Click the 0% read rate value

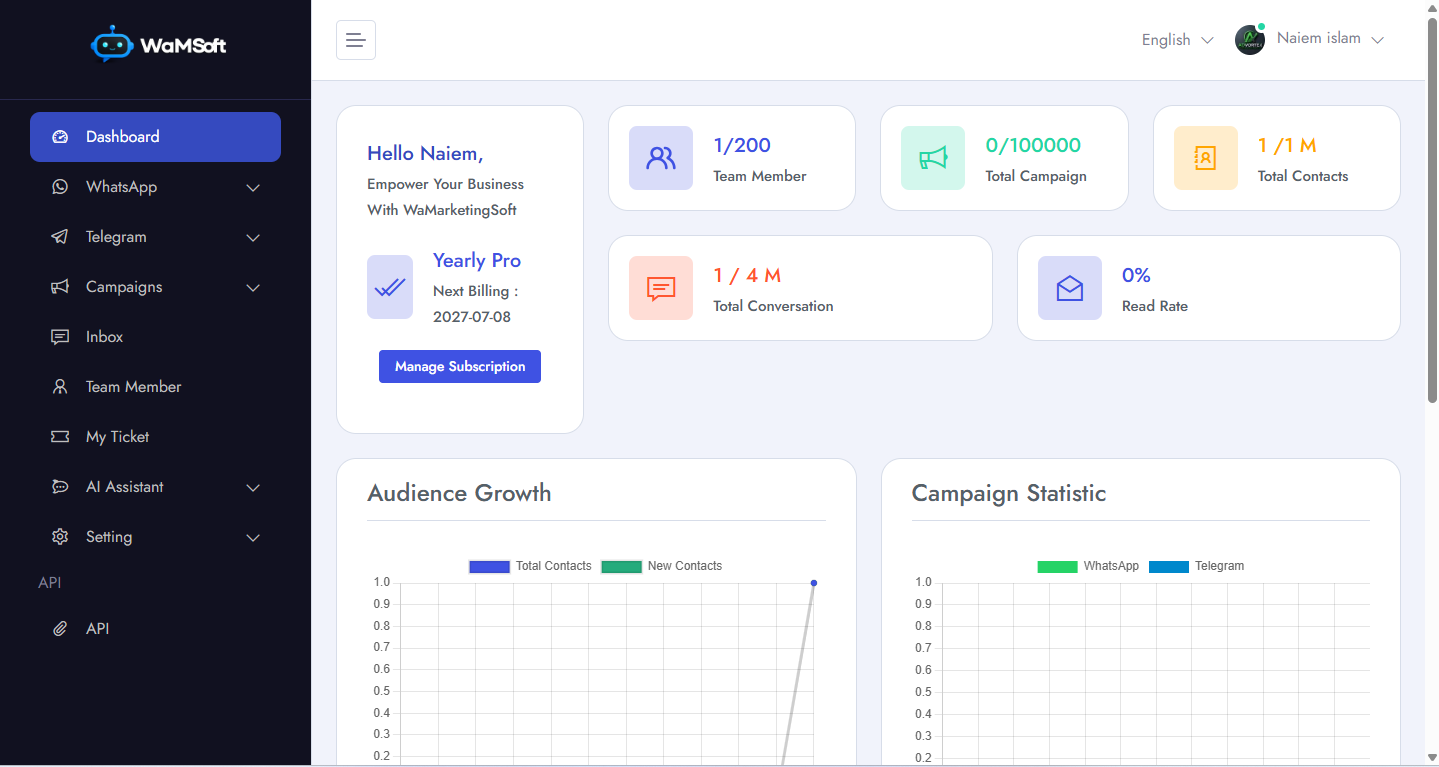coord(1136,275)
